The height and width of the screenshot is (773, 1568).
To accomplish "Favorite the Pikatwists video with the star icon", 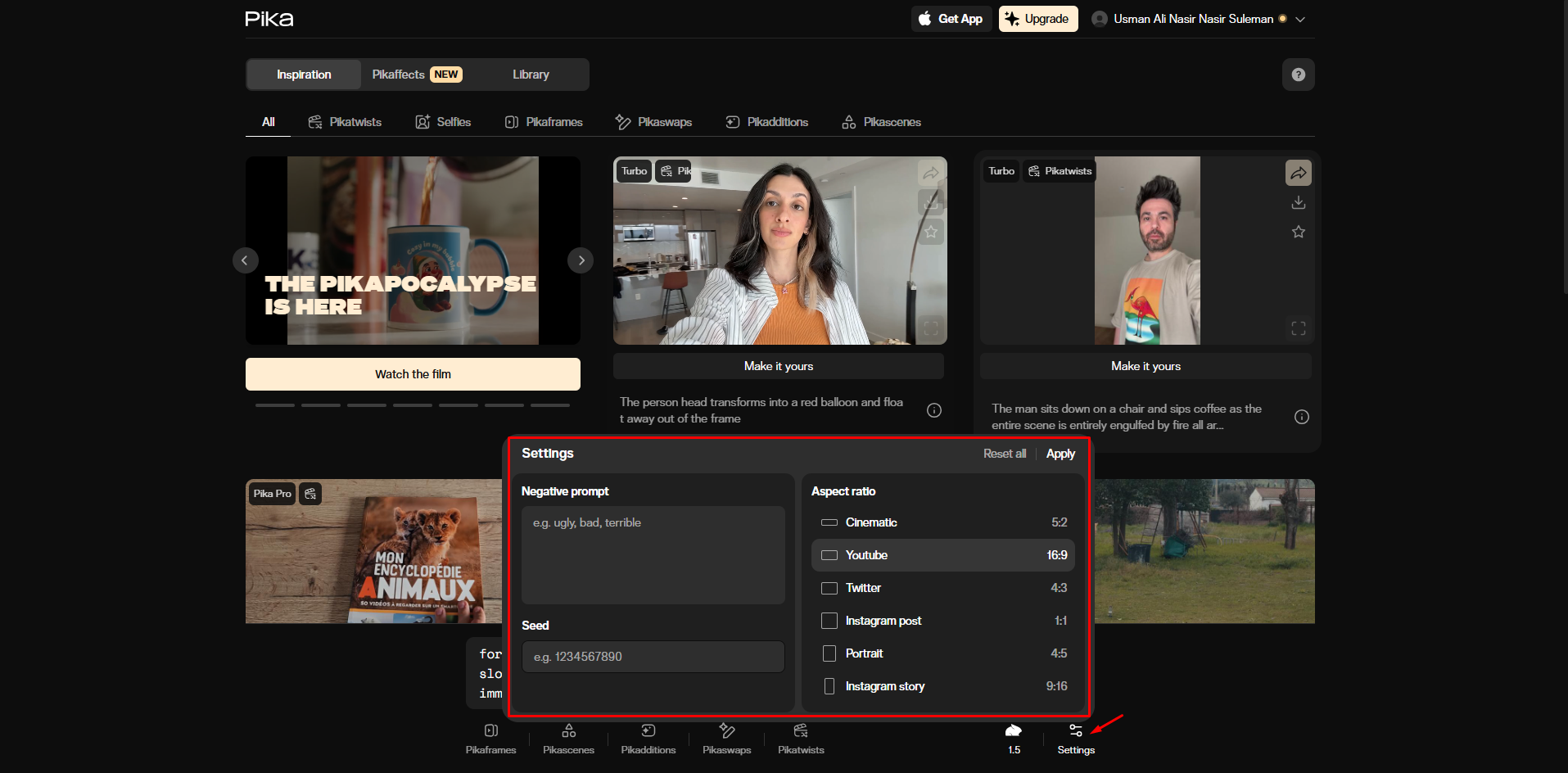I will coord(1298,232).
